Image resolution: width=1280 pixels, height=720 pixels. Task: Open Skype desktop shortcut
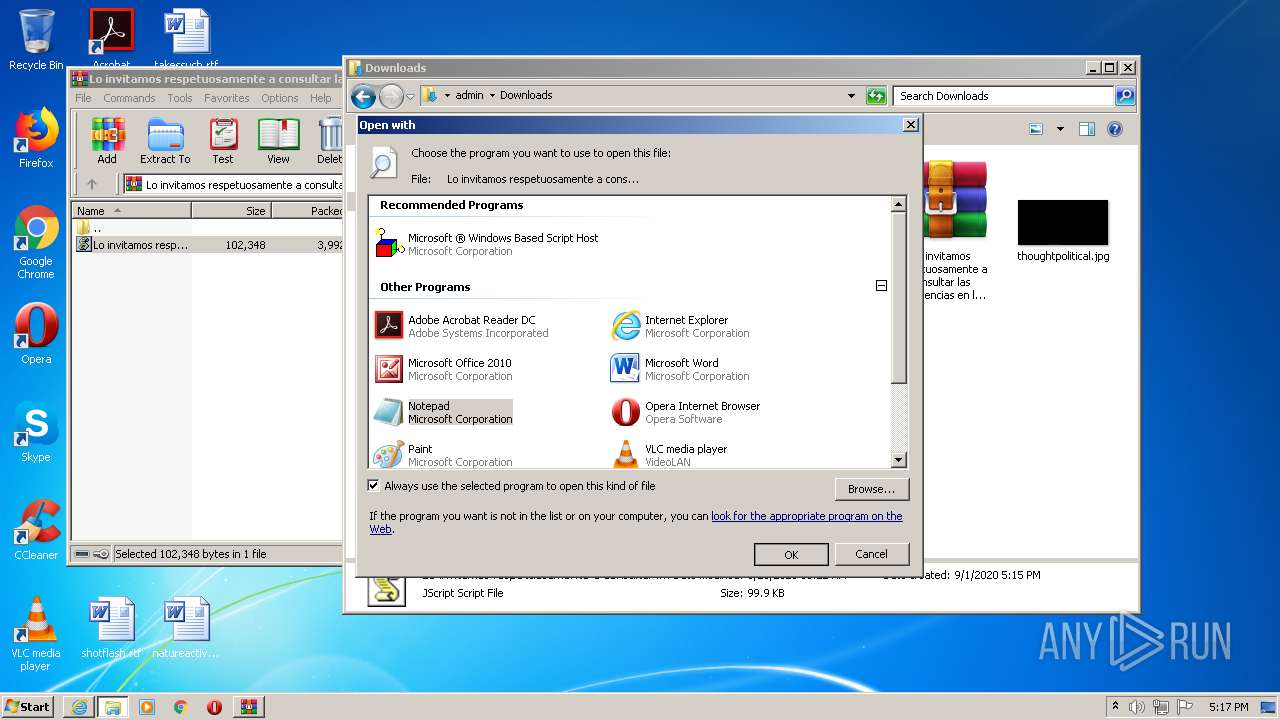(36, 432)
